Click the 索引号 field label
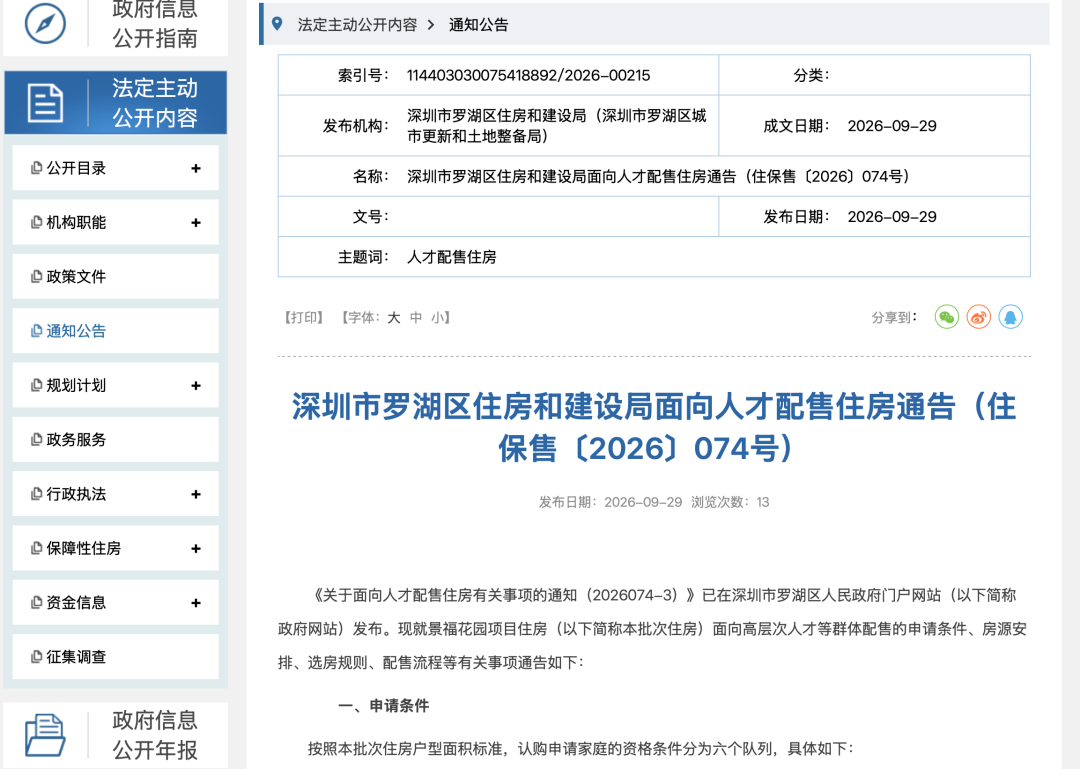Screen dimensions: 1080x769 363,76
